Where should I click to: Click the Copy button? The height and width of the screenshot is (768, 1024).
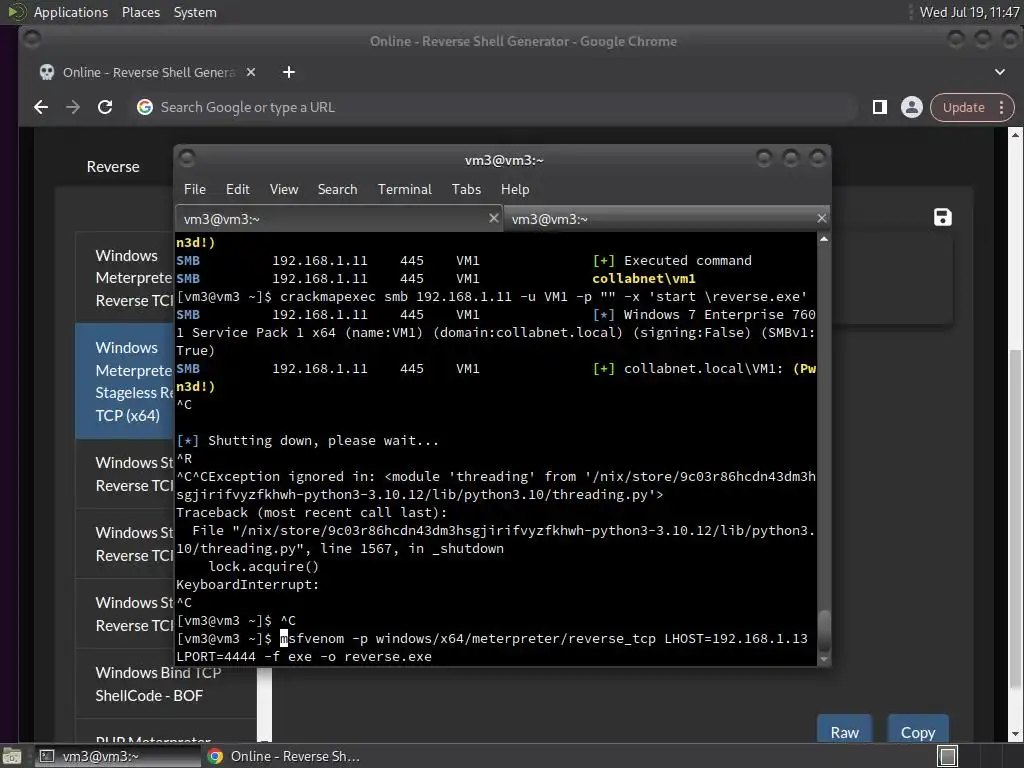tap(918, 731)
